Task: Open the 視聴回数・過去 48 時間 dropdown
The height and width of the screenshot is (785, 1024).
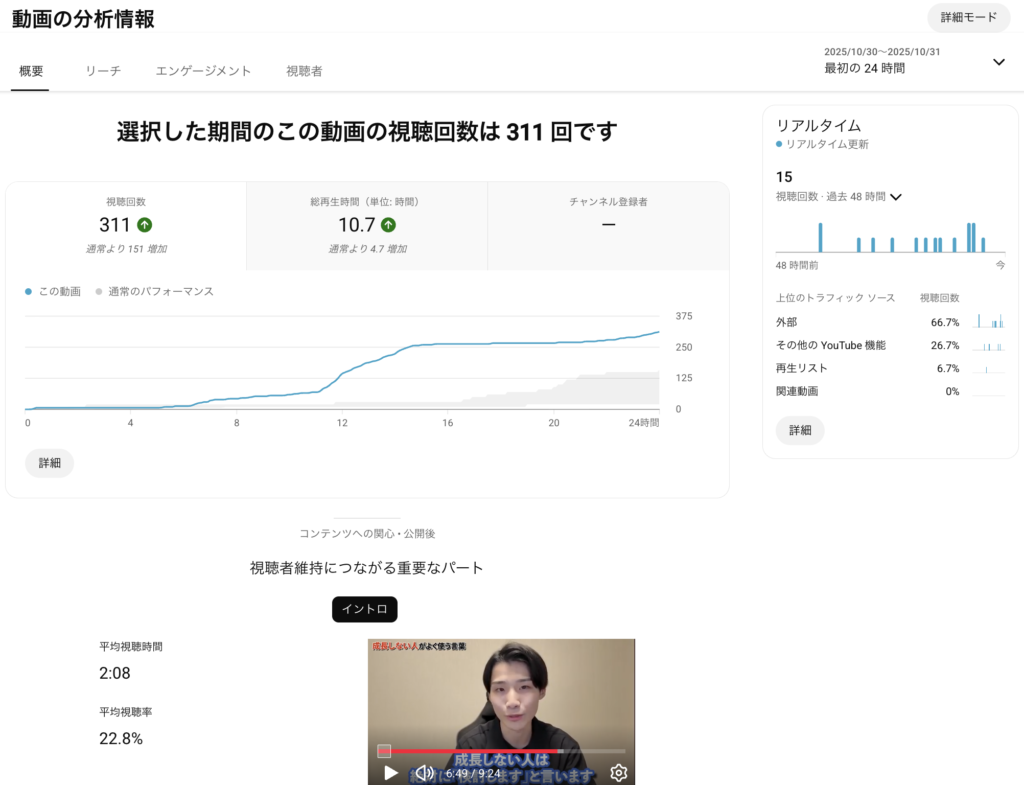Action: click(895, 197)
